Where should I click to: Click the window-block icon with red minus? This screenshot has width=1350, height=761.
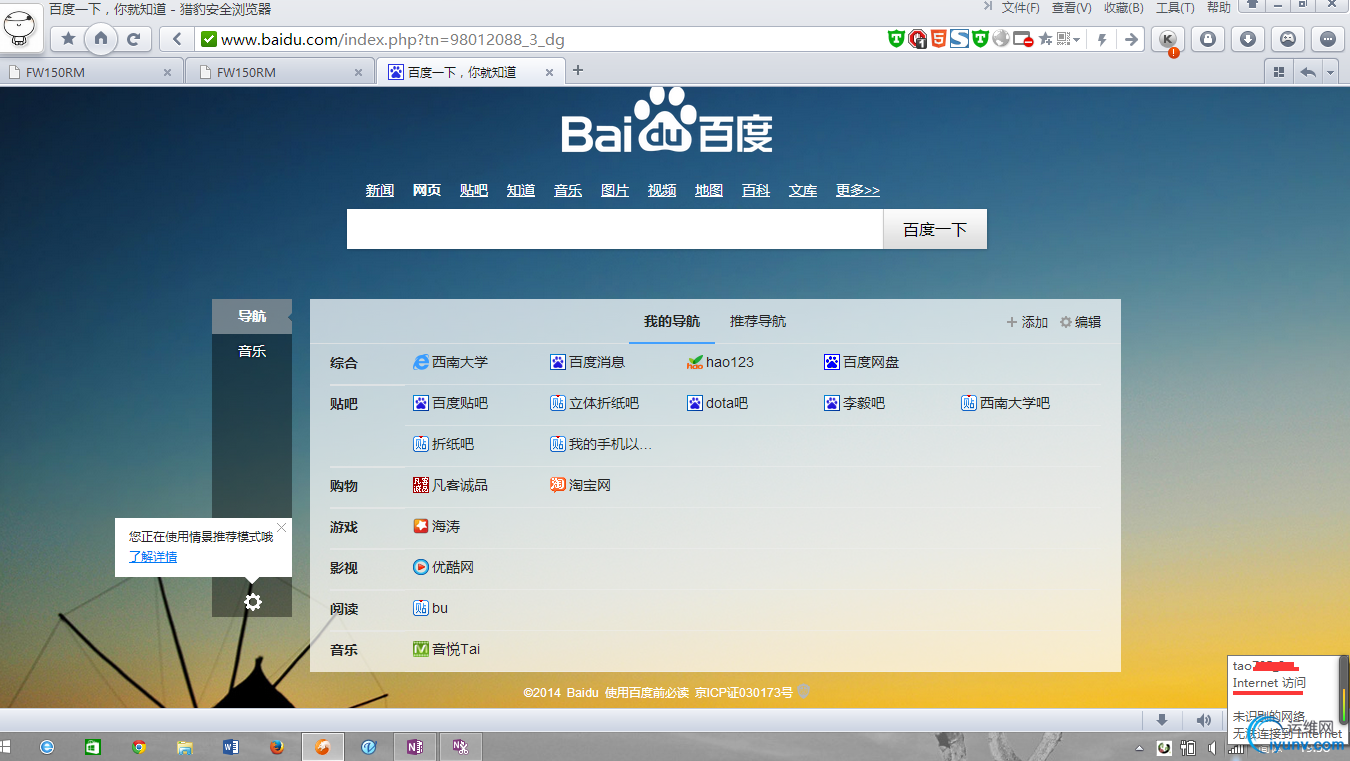(1023, 40)
